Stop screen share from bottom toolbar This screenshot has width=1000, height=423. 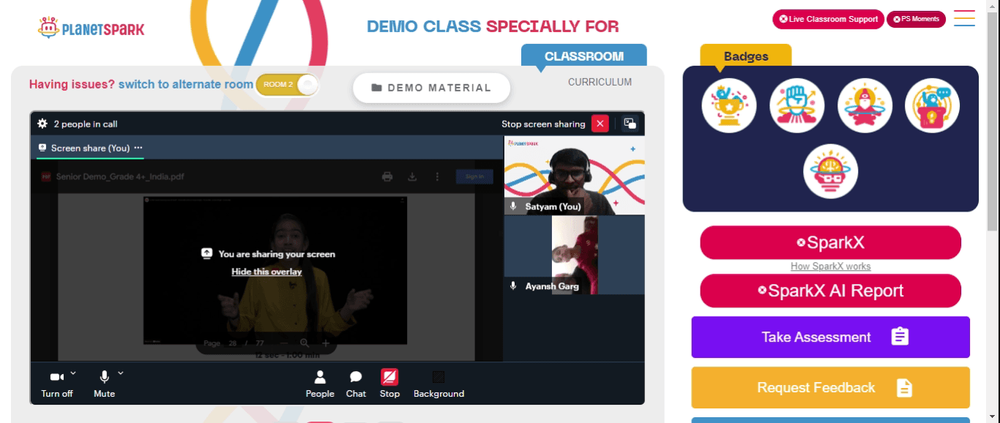point(390,385)
